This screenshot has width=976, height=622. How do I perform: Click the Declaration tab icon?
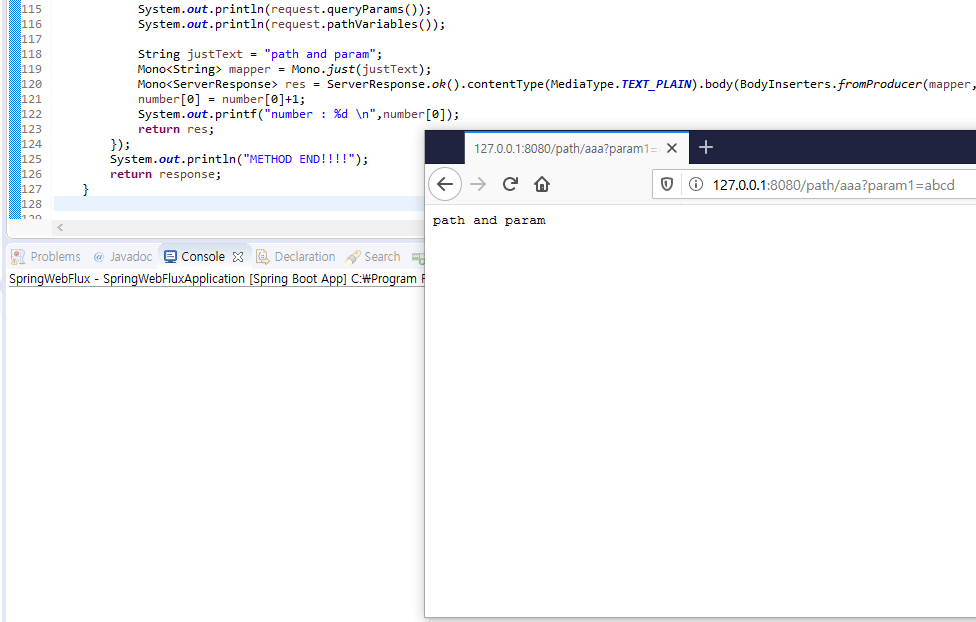point(263,257)
